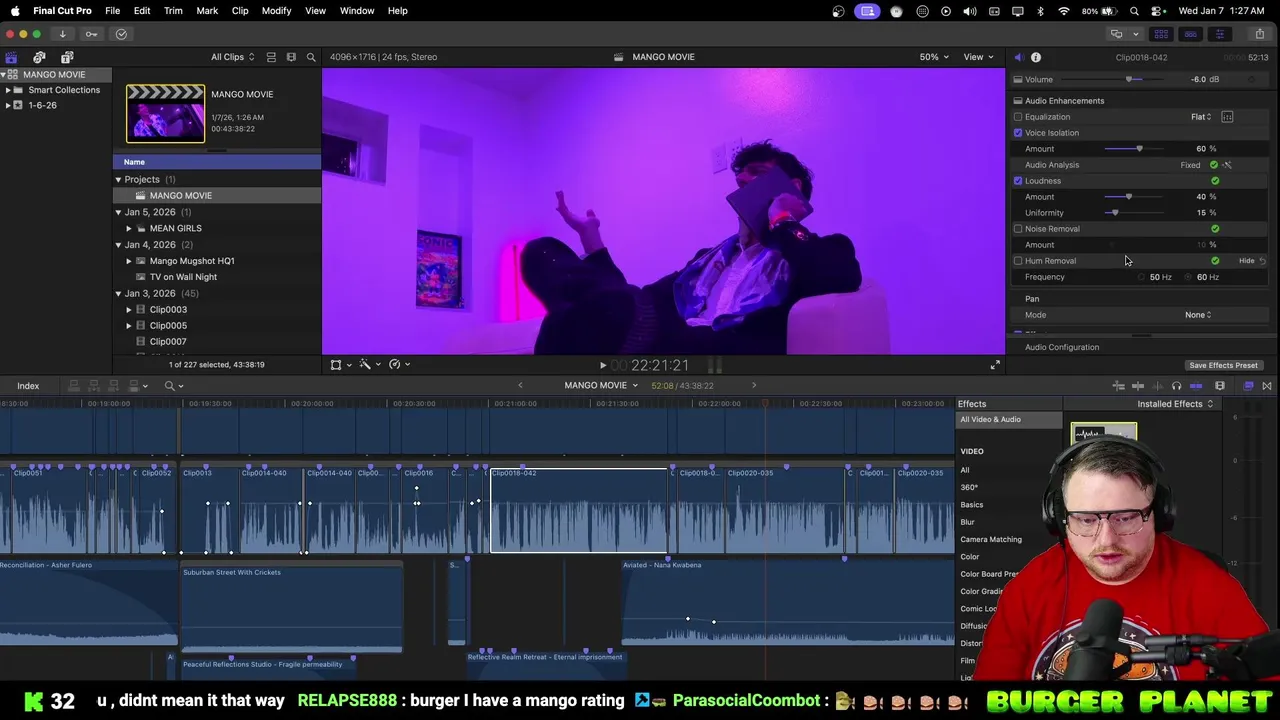Open the File menu
This screenshot has height=720, width=1280.
coord(113,11)
